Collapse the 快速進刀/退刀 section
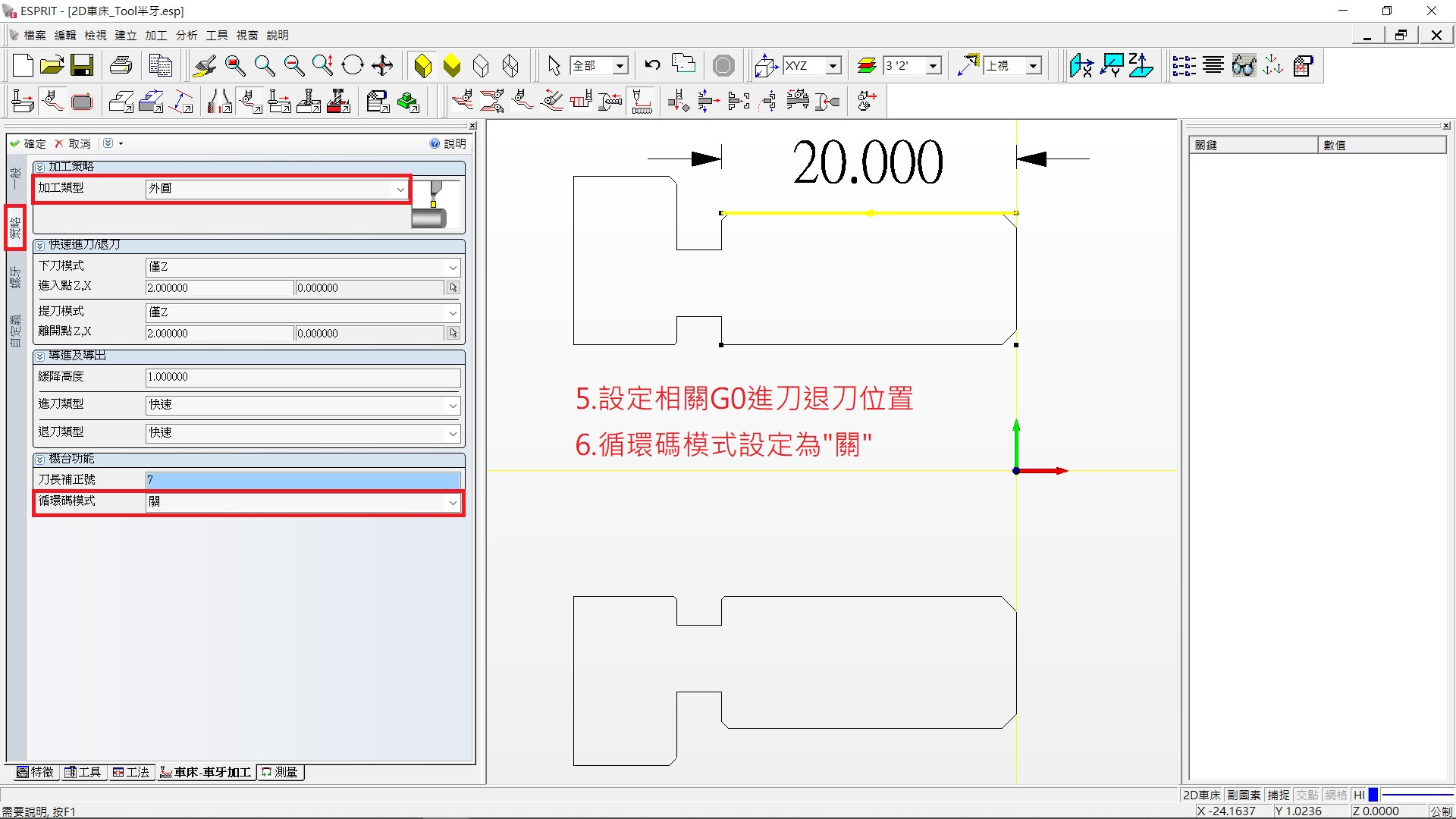This screenshot has height=819, width=1456. tap(39, 246)
